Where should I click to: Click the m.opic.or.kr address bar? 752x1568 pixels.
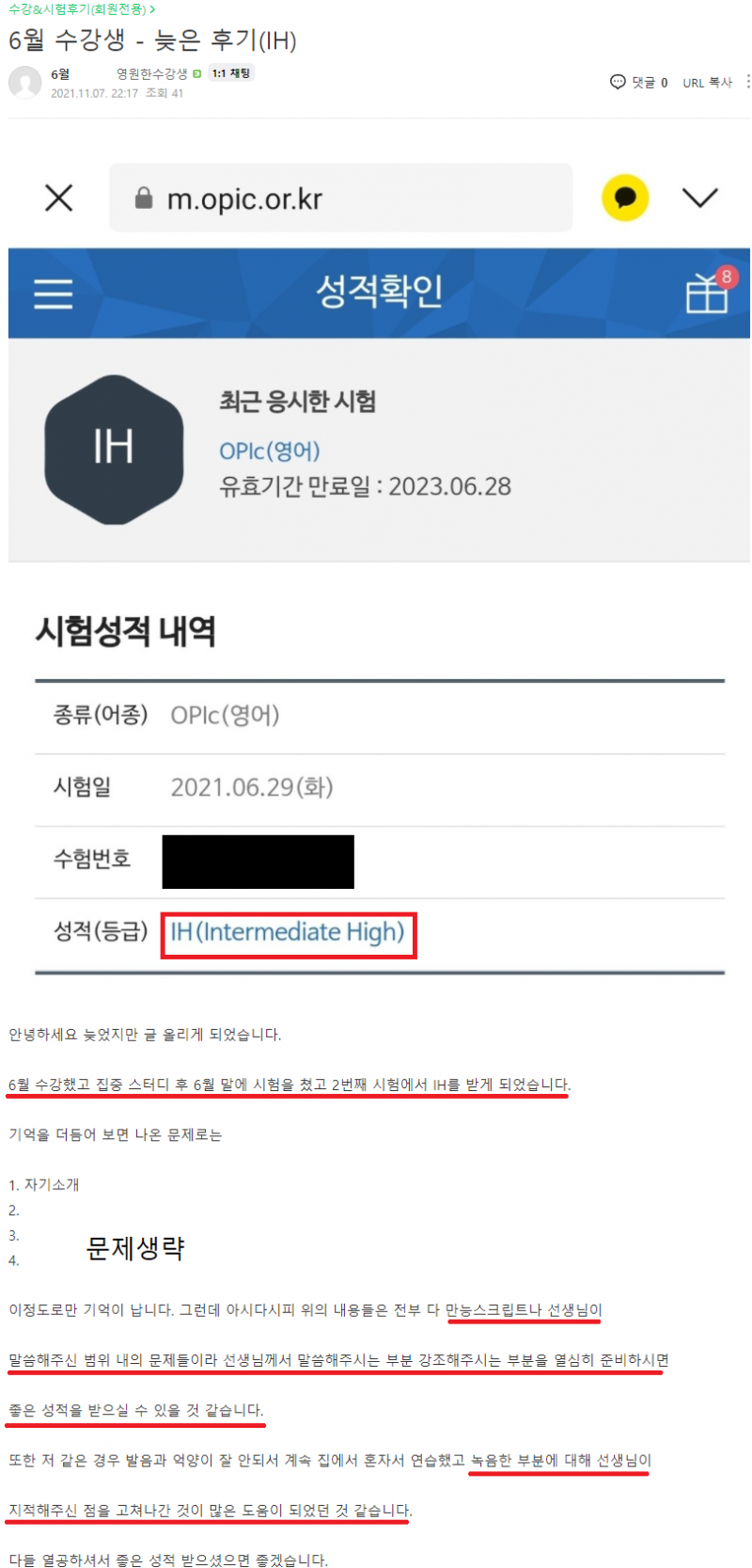click(340, 198)
